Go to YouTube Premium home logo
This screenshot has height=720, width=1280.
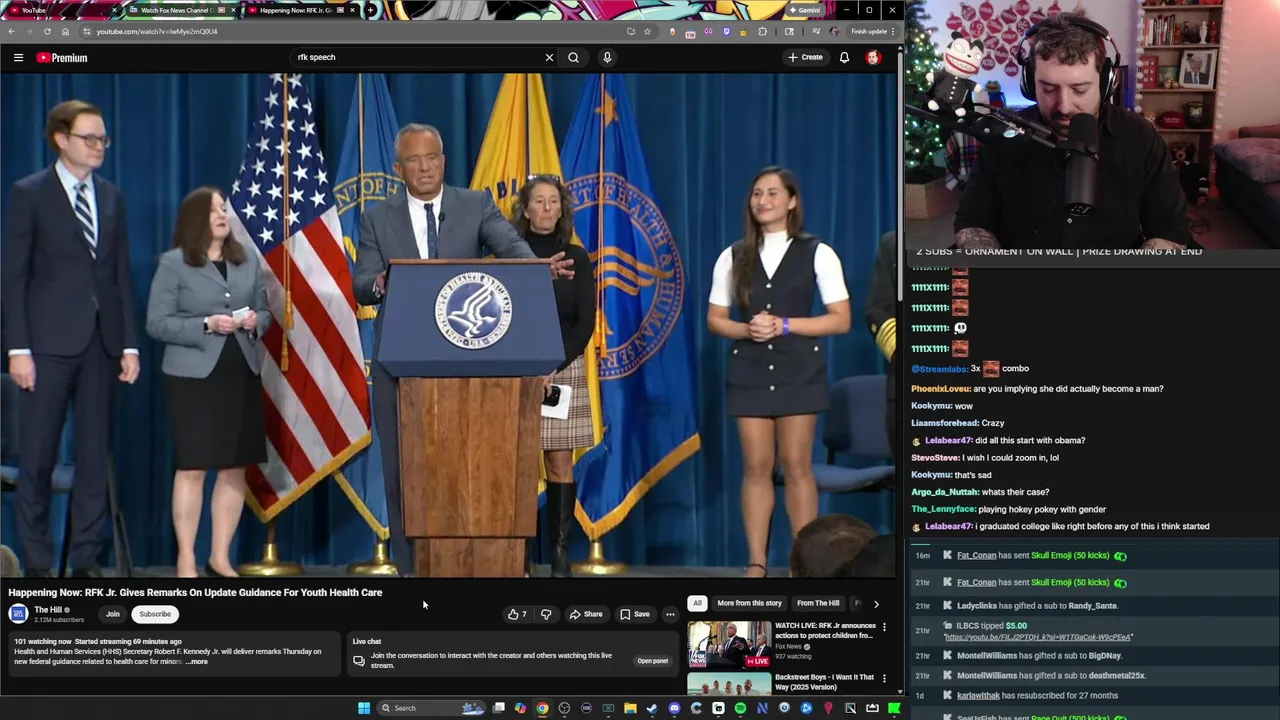point(62,58)
